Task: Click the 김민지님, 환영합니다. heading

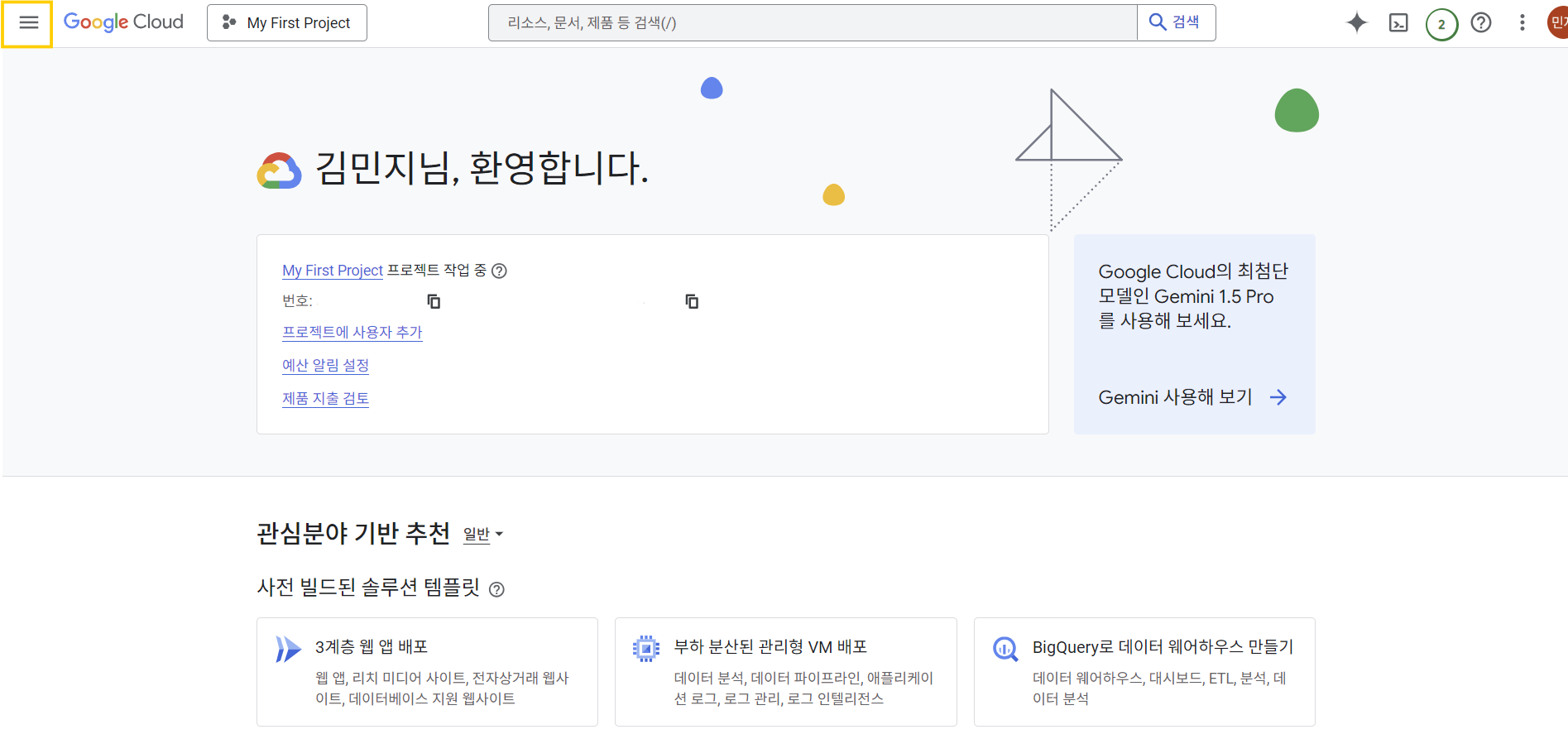Action: point(482,168)
